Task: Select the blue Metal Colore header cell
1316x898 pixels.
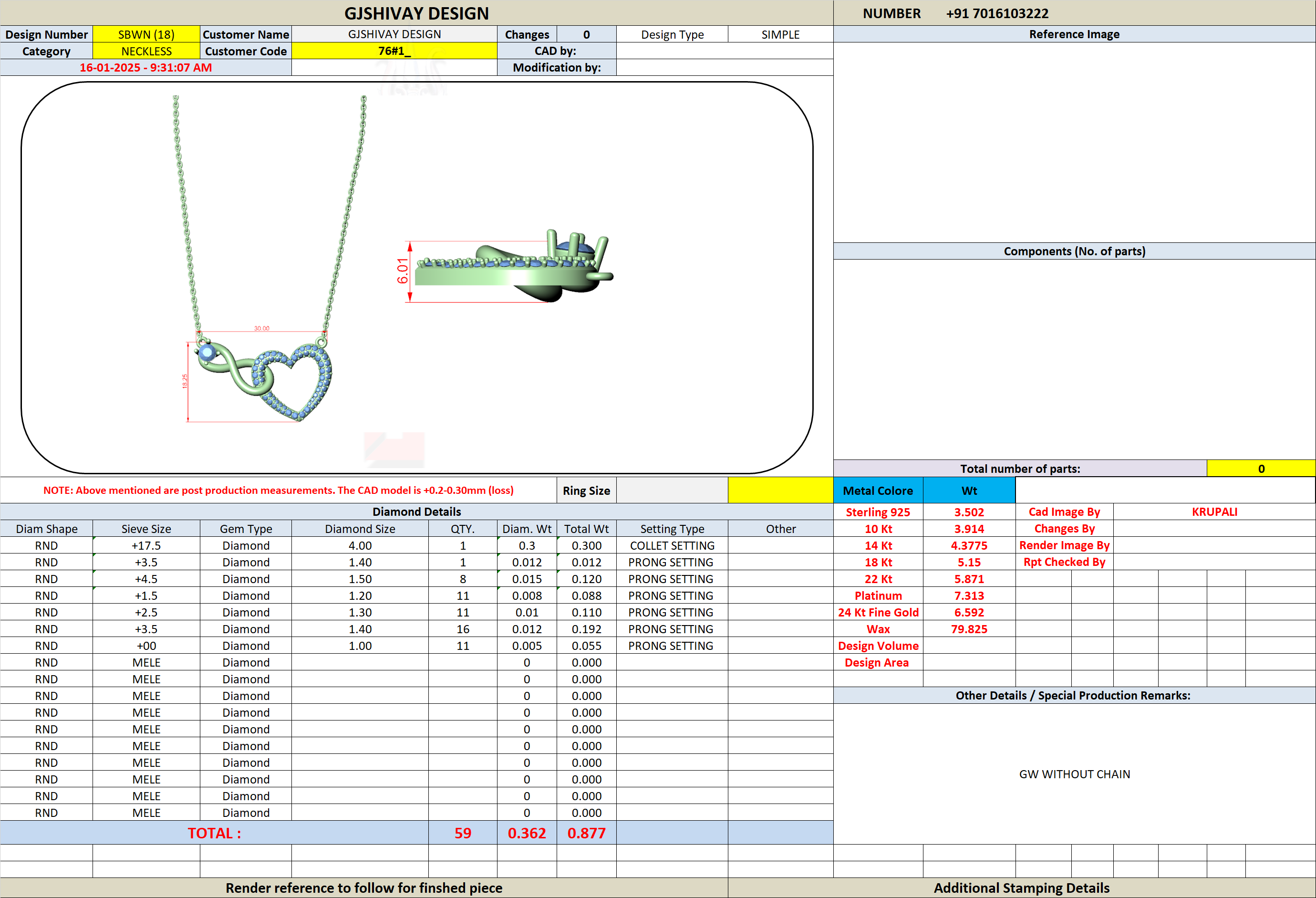Action: pos(878,491)
